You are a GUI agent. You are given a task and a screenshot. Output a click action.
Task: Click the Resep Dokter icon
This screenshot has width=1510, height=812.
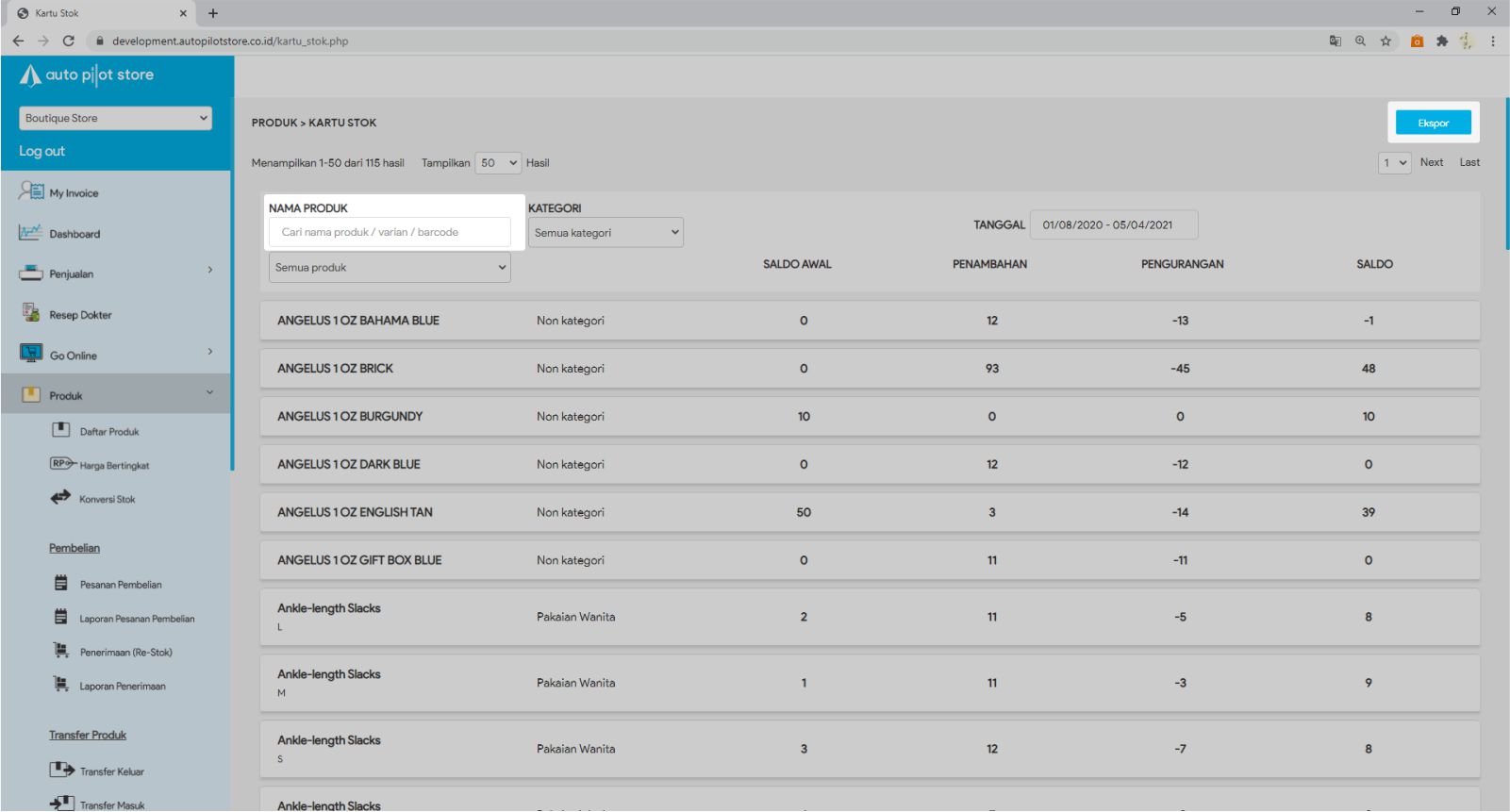coord(31,313)
